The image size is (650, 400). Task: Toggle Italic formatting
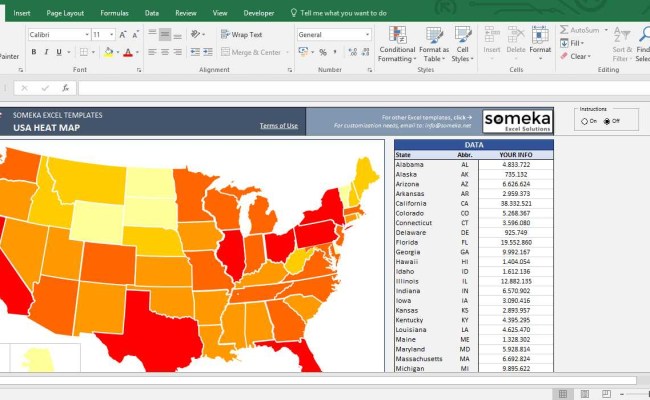[46, 52]
